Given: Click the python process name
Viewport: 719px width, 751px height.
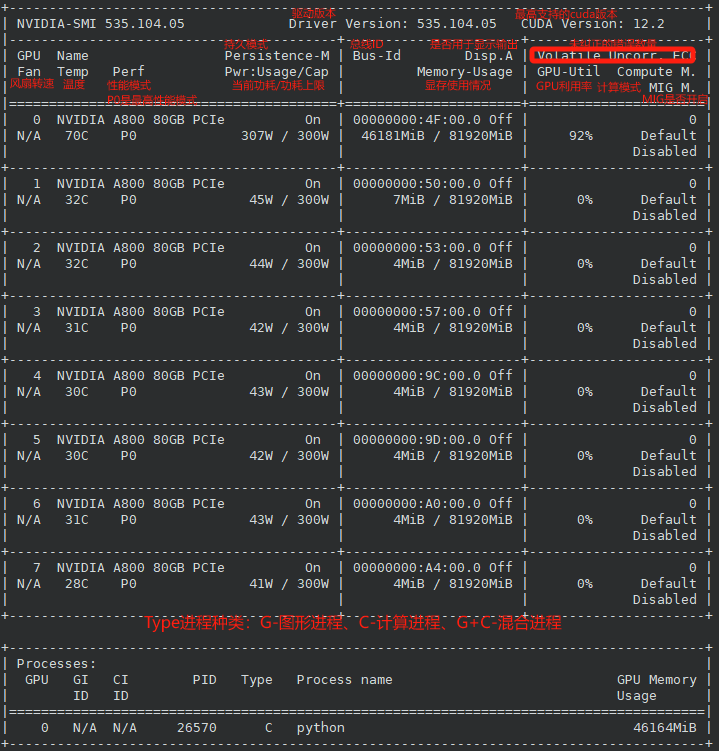Looking at the screenshot, I should click(320, 728).
